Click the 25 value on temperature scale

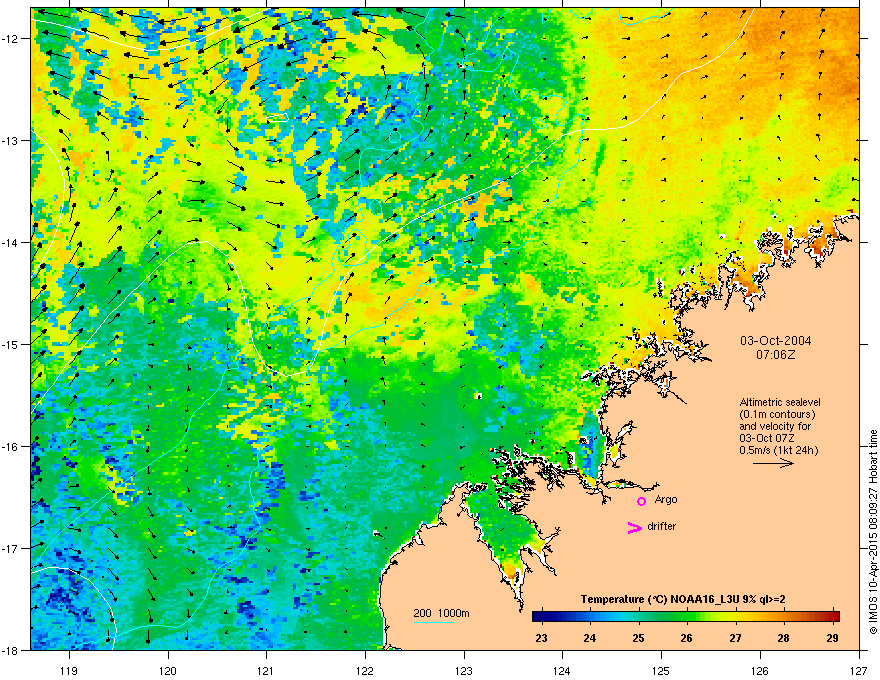(x=639, y=638)
